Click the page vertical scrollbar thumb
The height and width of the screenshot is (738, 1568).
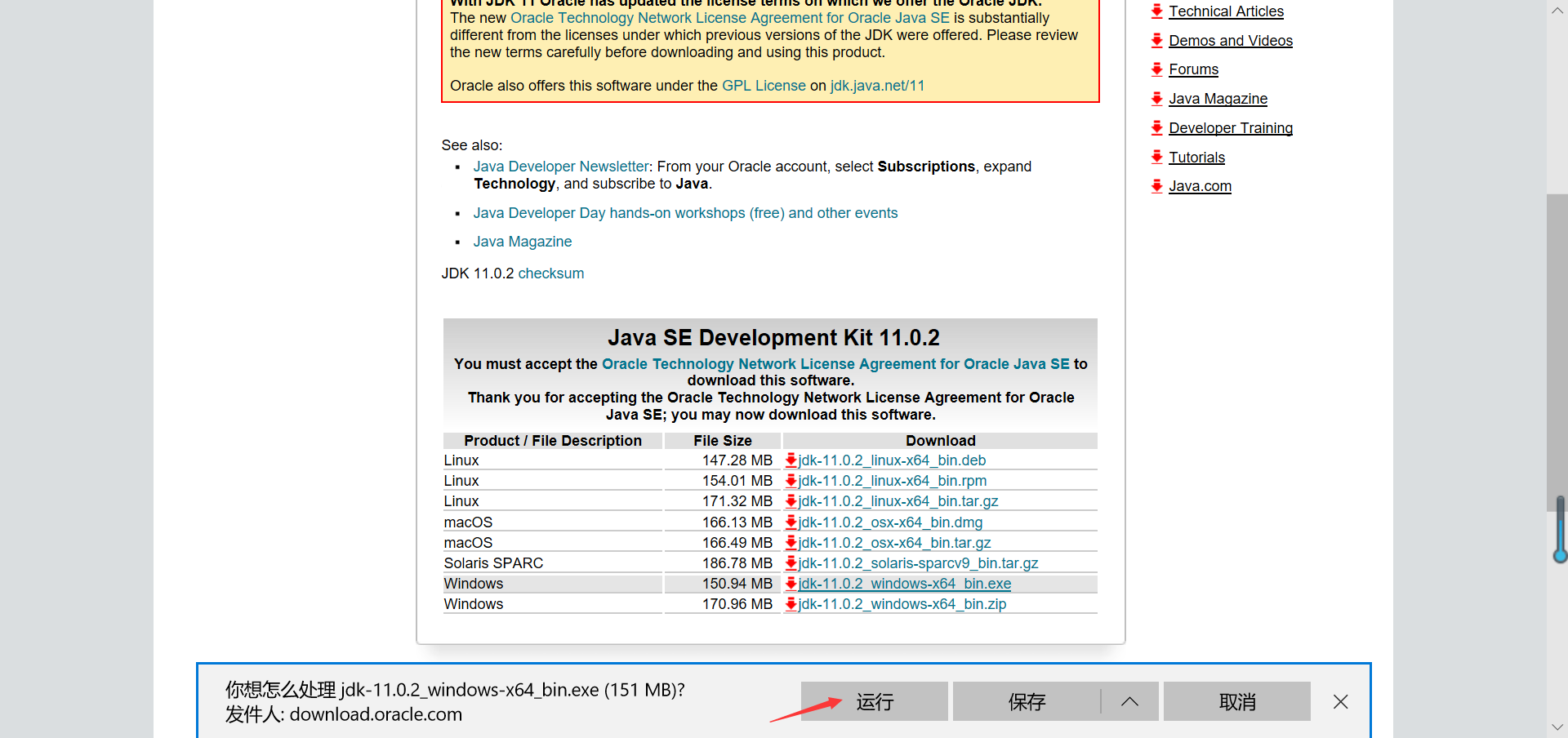[1557, 353]
